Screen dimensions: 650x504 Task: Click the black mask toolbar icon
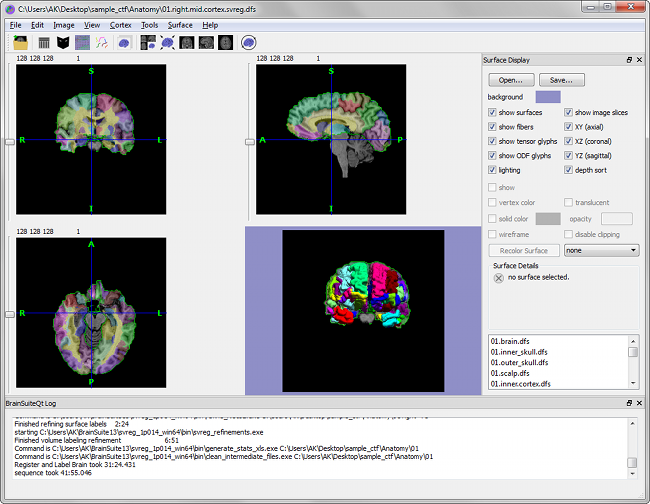pyautogui.click(x=63, y=43)
